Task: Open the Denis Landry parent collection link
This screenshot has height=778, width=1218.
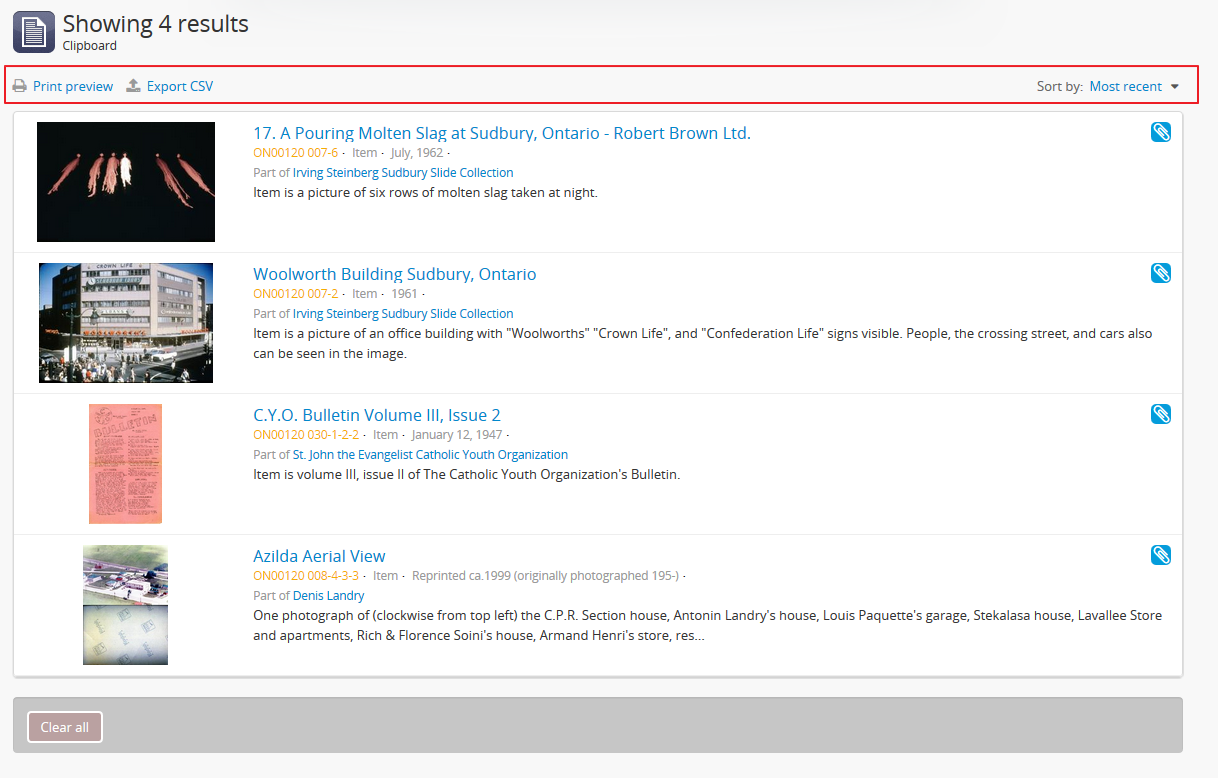Action: pyautogui.click(x=328, y=595)
